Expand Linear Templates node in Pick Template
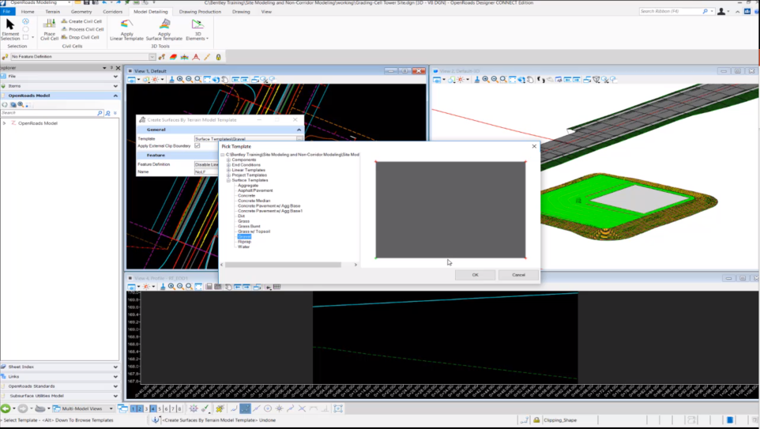This screenshot has height=429, width=760. click(x=229, y=170)
